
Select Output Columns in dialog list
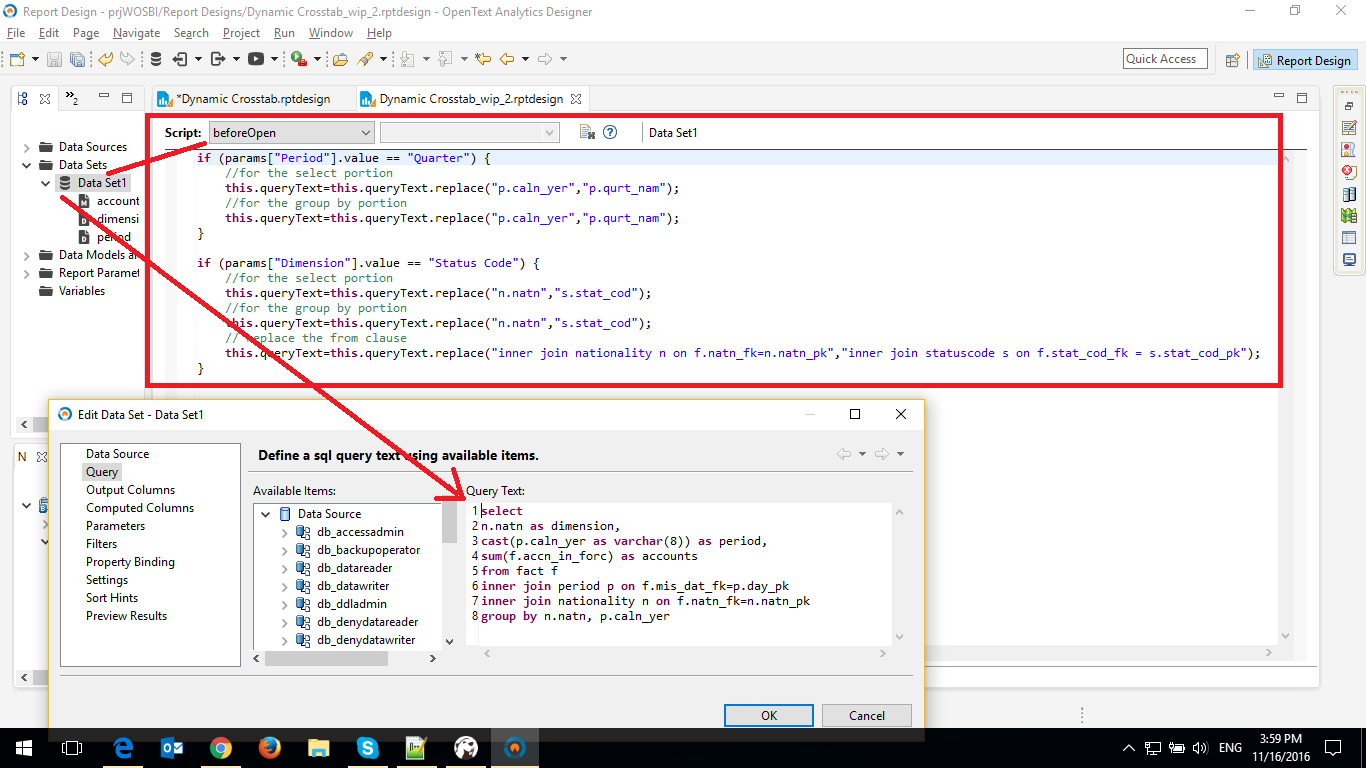pyautogui.click(x=130, y=490)
